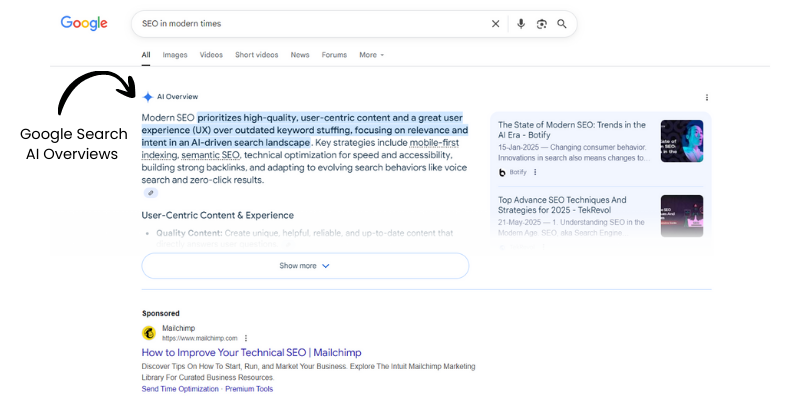
Task: Start voice search with the microphone icon
Action: pos(521,24)
